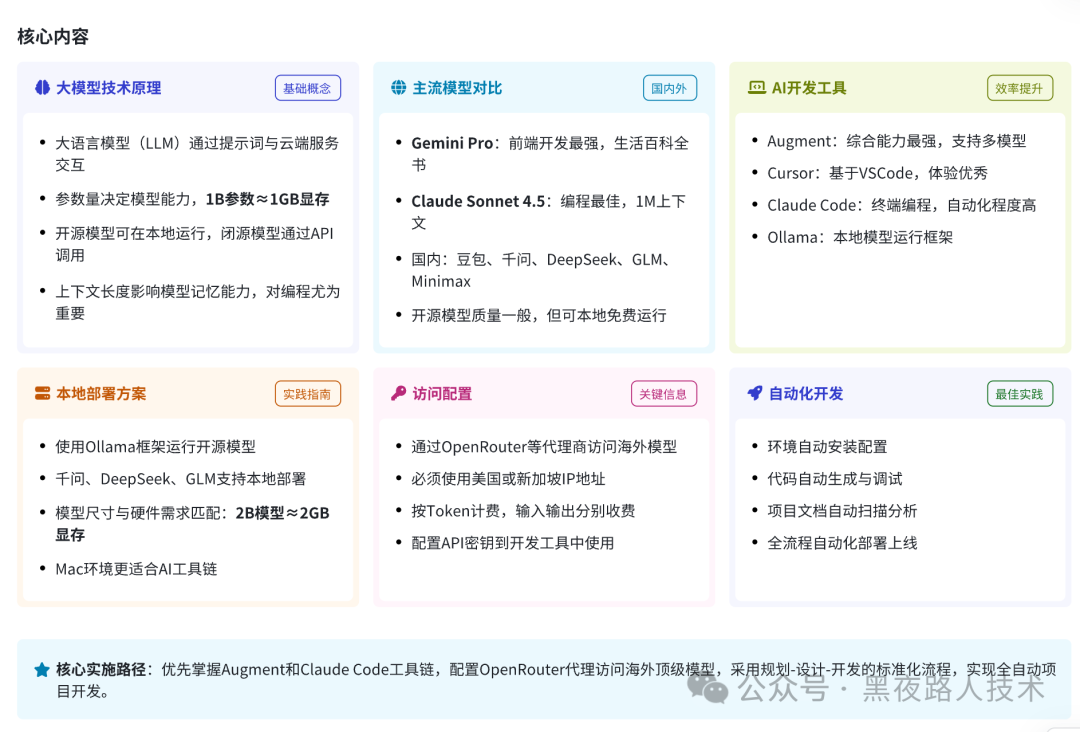Click the 本地部署方案 card title

point(101,394)
